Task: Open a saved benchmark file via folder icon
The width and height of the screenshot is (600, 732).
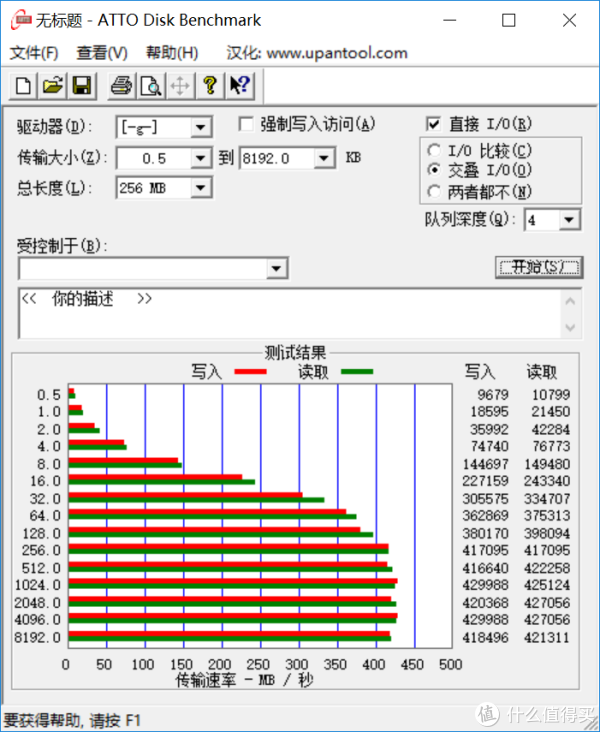Action: pyautogui.click(x=52, y=86)
